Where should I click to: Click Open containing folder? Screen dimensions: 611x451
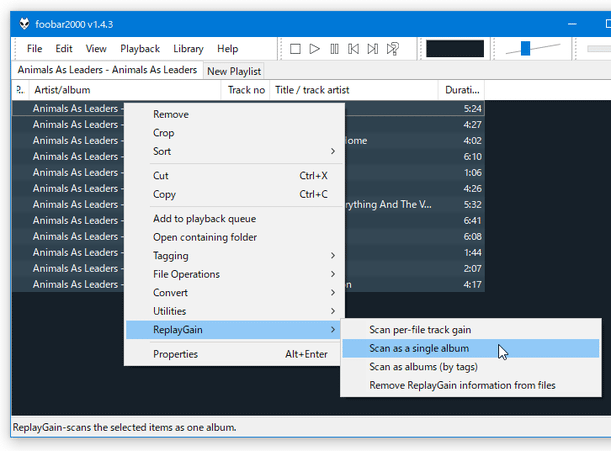[235, 237]
